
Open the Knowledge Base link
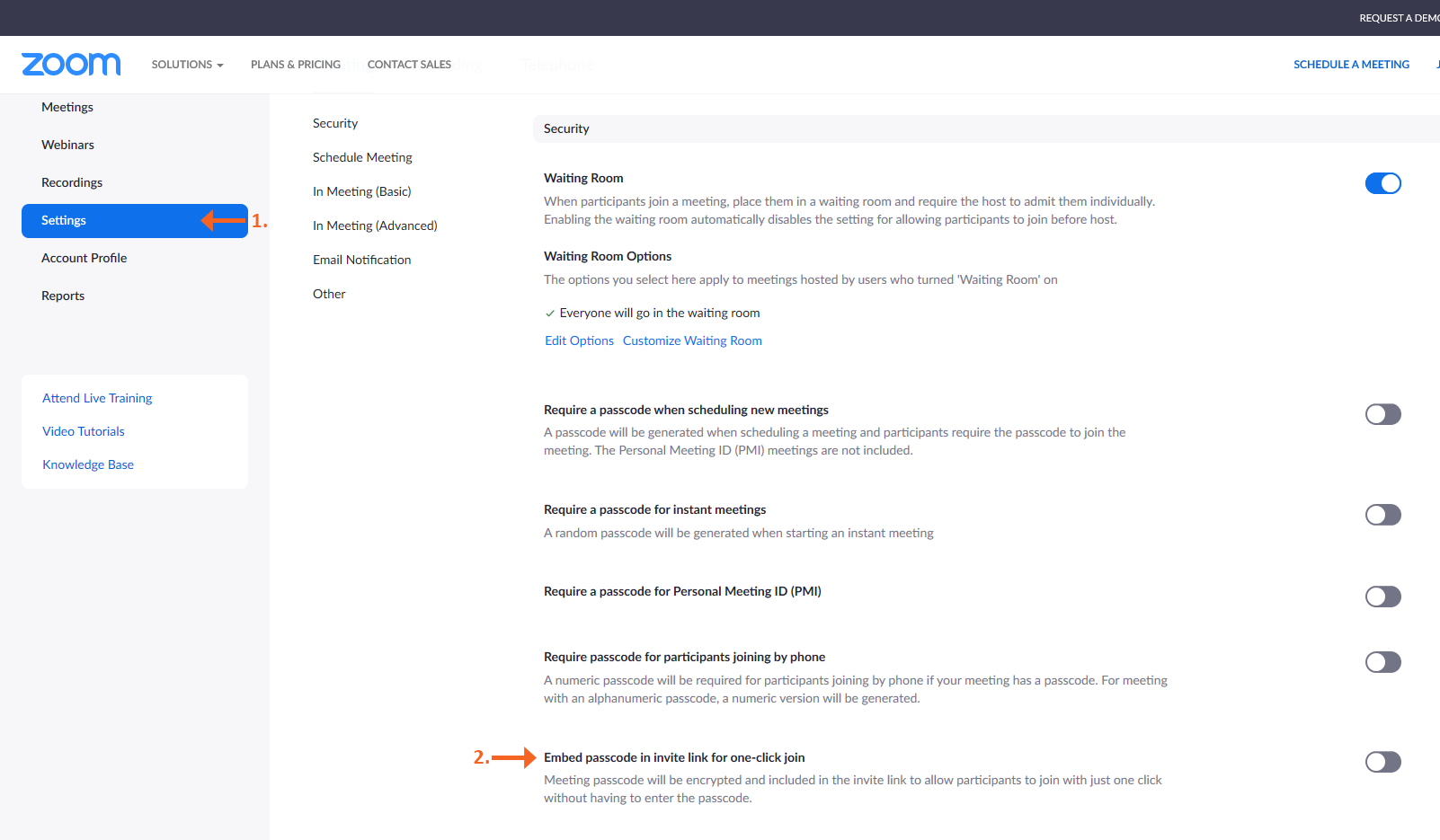pyautogui.click(x=88, y=464)
